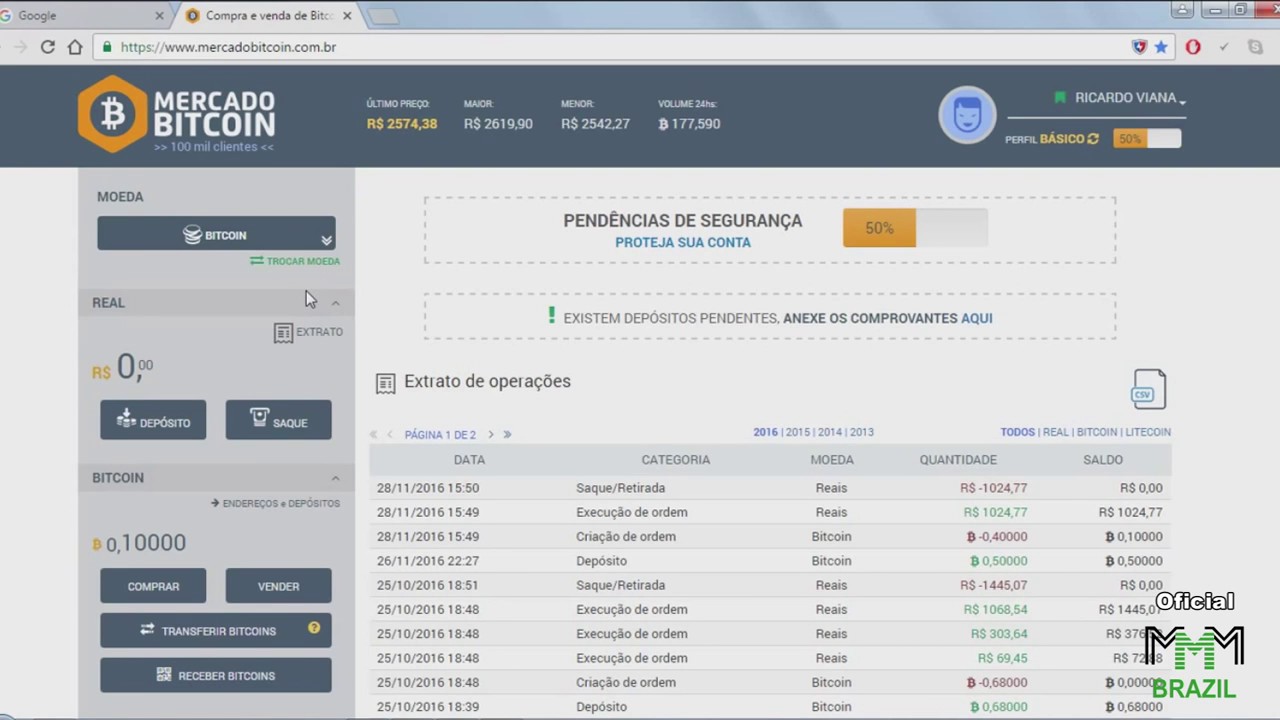
Task: Click the yellow help icon on Transferir Bitcoins
Action: (314, 628)
